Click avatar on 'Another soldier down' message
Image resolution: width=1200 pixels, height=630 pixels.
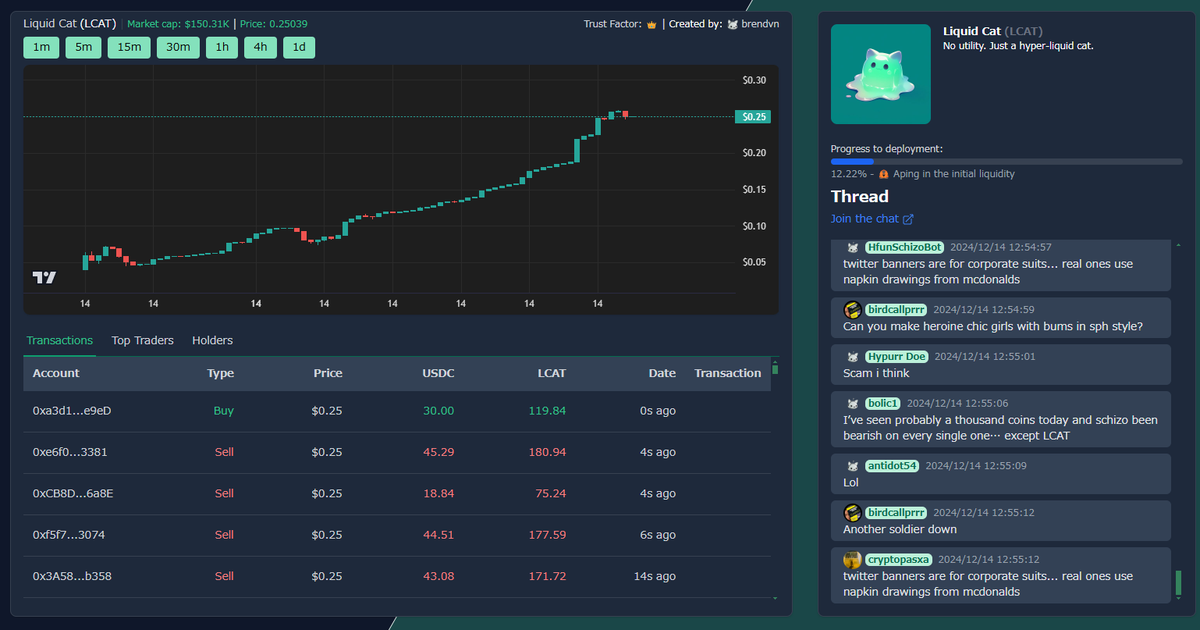[852, 512]
